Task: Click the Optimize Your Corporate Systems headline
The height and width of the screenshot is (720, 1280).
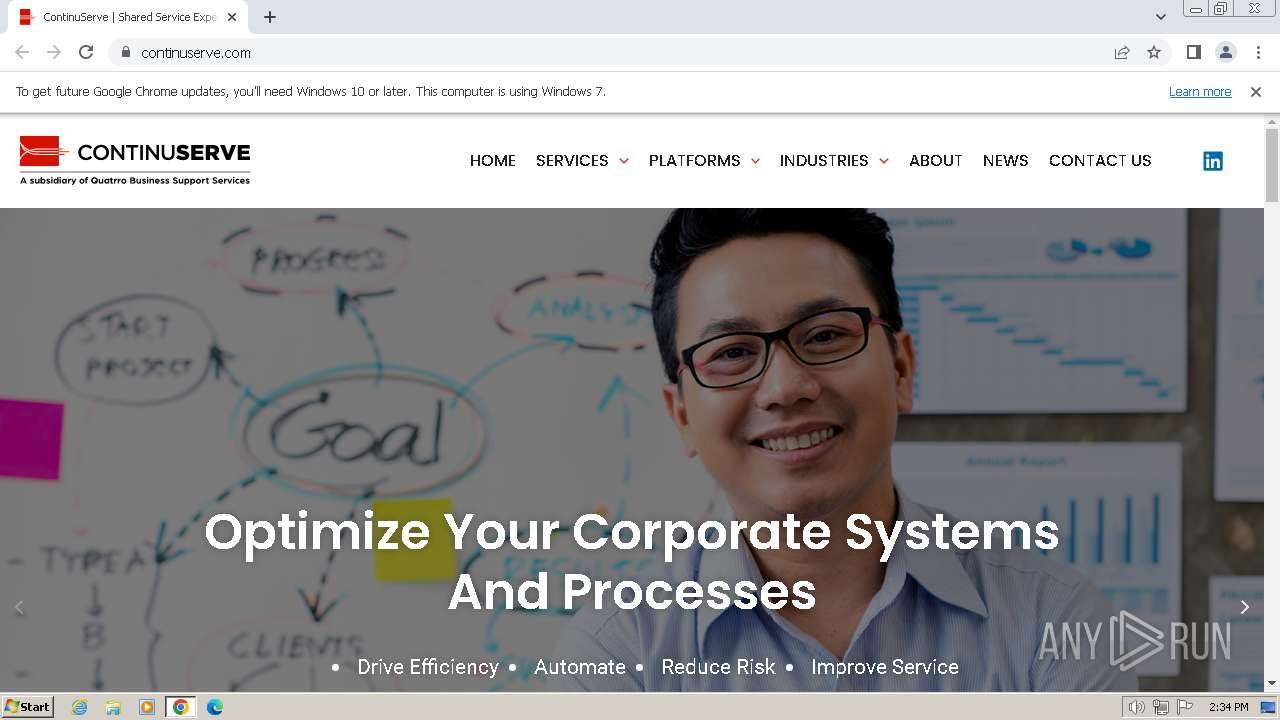Action: (632, 561)
